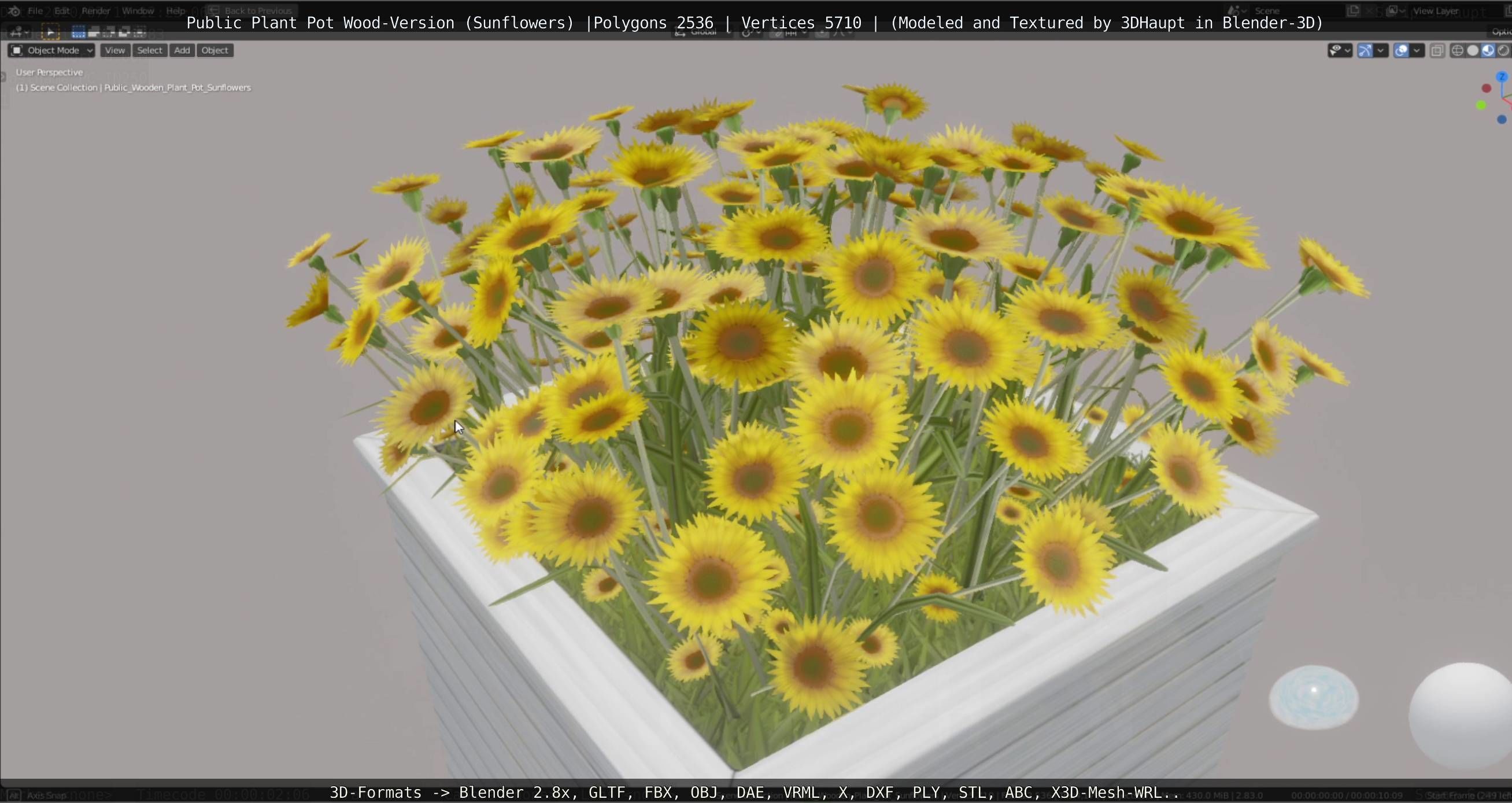Switch to Wireframe shading
Viewport: 1512px width, 803px height.
(x=1458, y=50)
